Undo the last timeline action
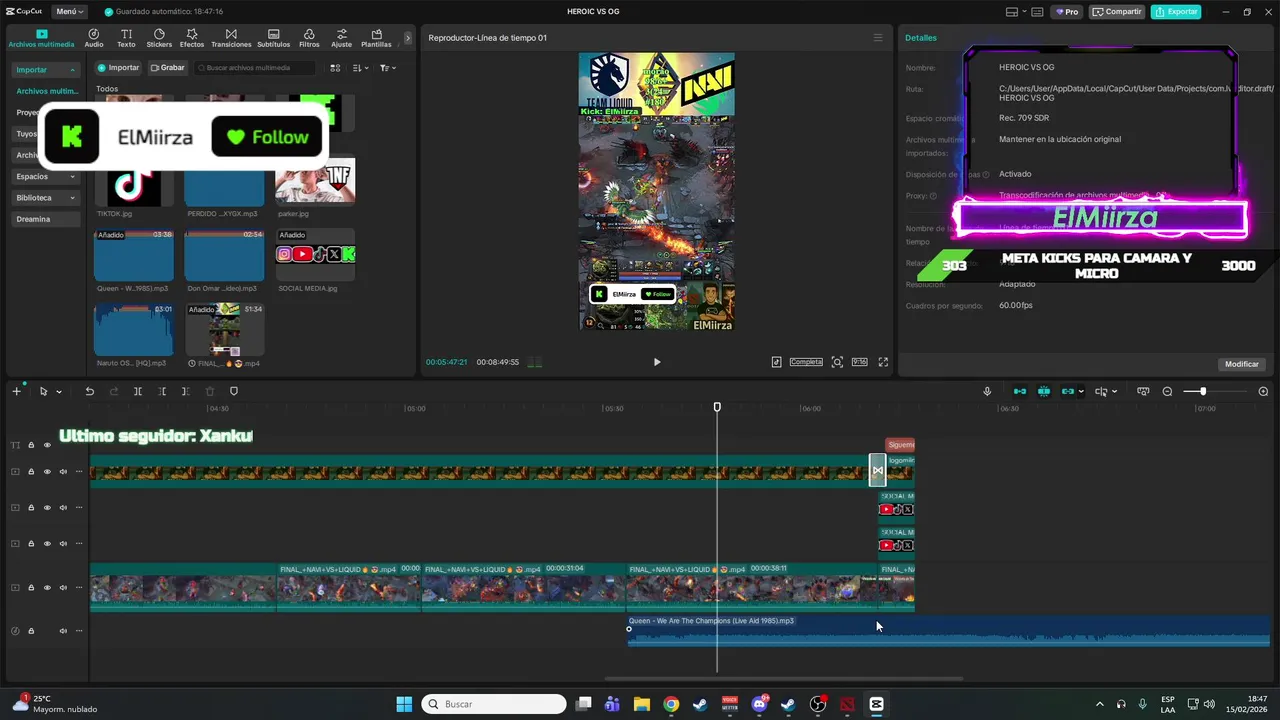 pos(89,391)
